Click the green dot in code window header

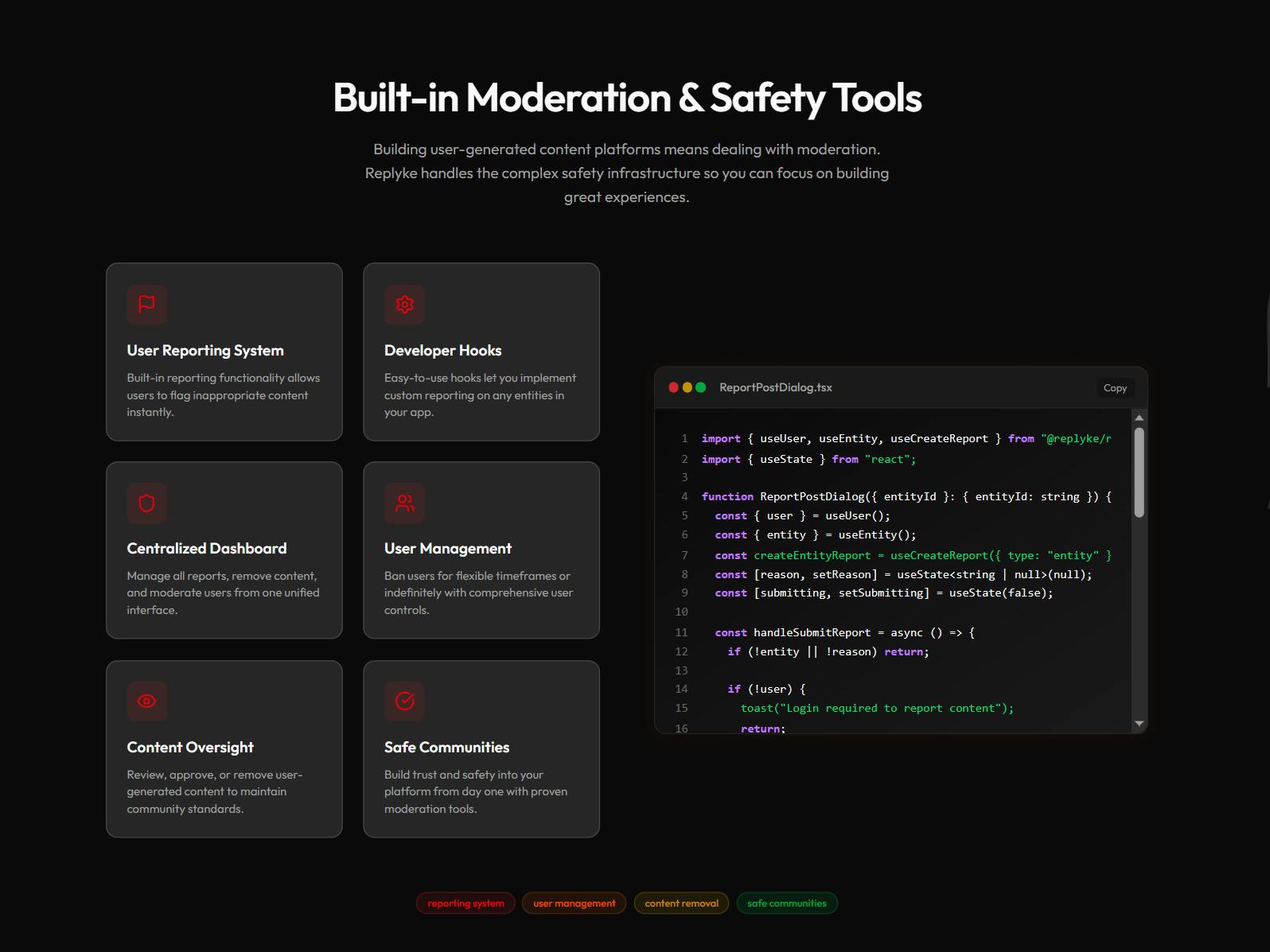(700, 387)
